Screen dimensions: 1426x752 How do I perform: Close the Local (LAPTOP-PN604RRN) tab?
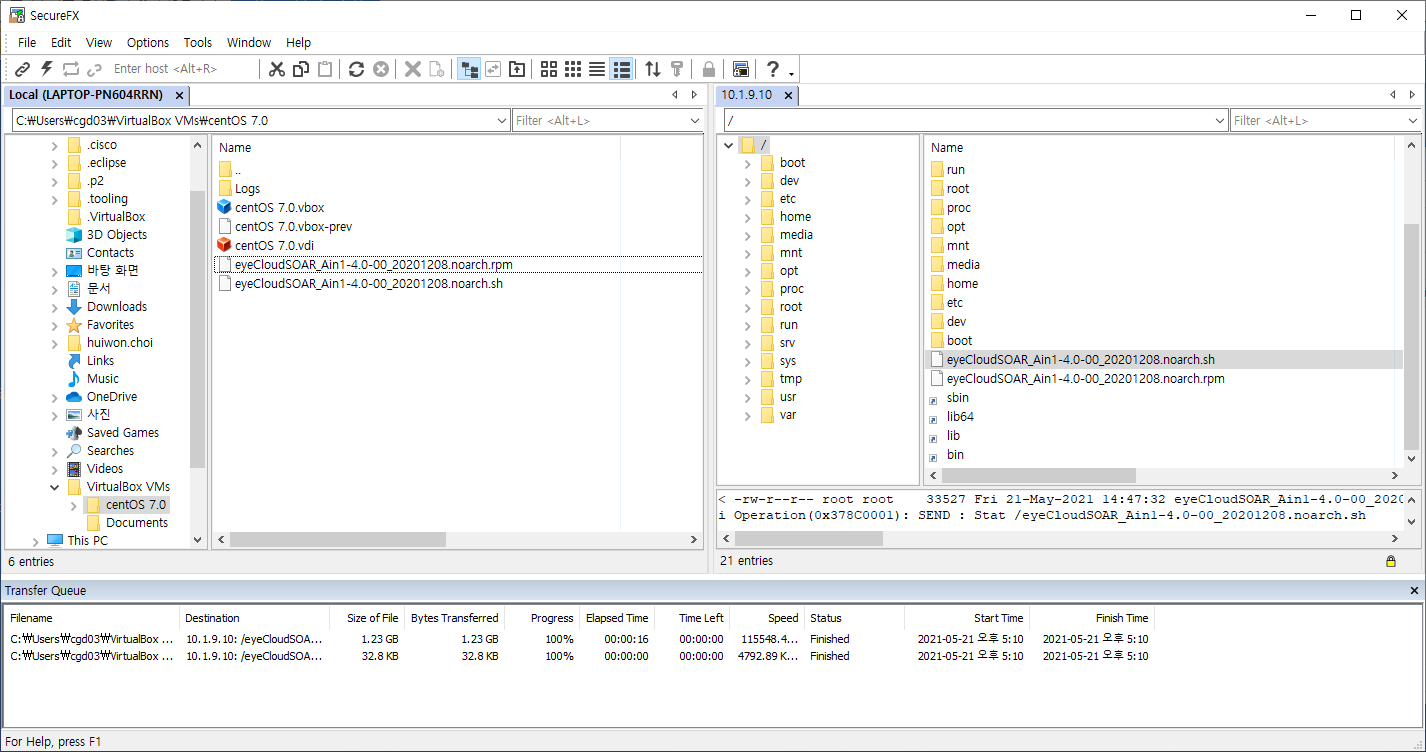[x=179, y=95]
